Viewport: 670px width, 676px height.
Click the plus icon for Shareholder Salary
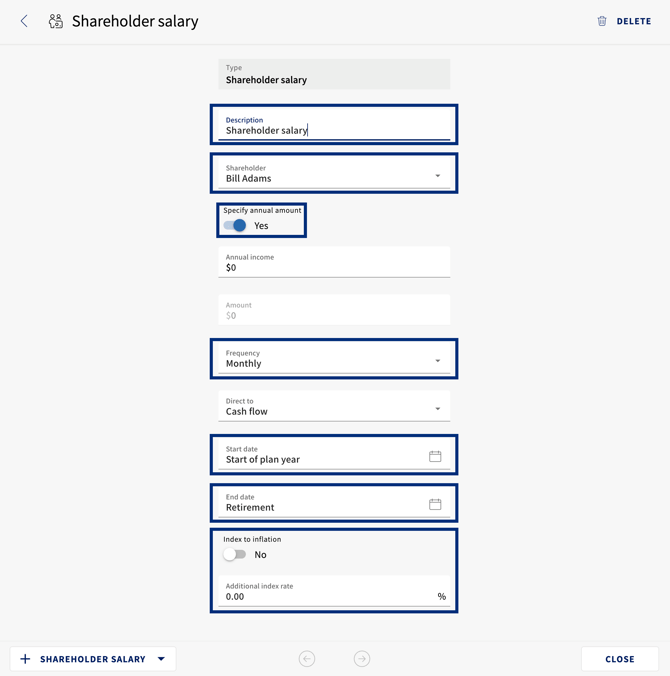[25, 659]
